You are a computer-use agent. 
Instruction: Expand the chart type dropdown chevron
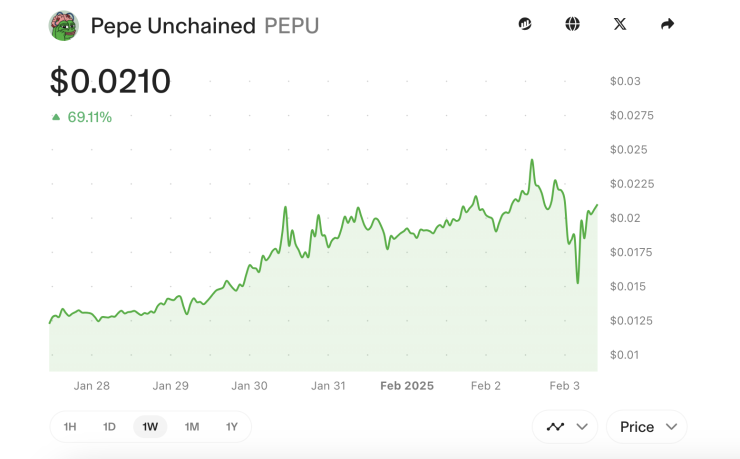(x=583, y=427)
